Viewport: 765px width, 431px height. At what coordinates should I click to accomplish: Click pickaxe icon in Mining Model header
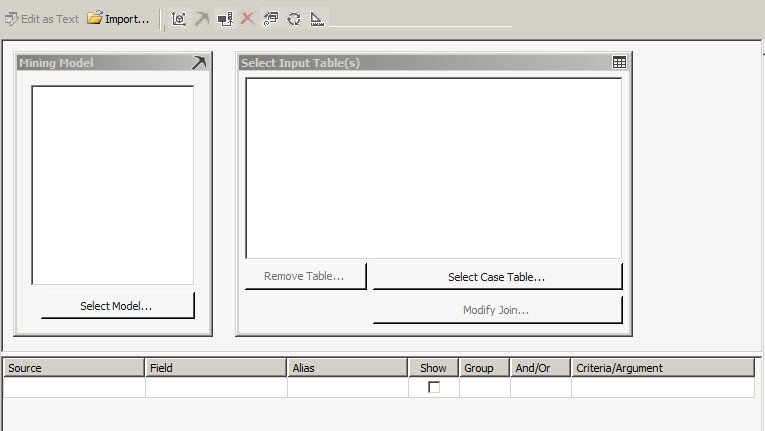click(x=199, y=62)
